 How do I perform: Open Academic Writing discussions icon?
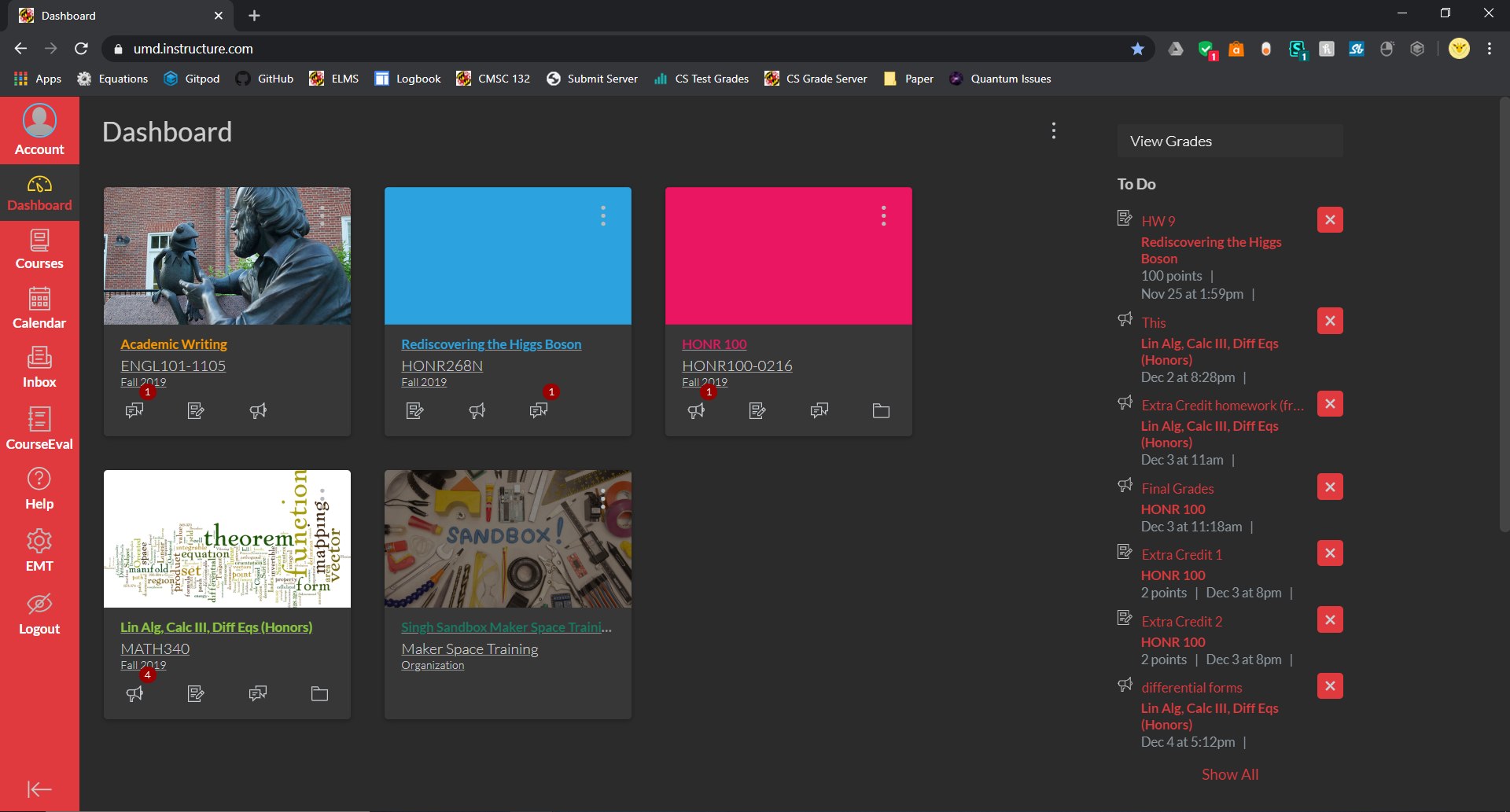pos(134,410)
